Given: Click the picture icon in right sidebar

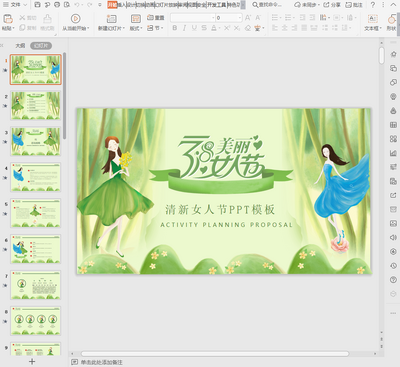Looking at the screenshot, I should point(393,223).
